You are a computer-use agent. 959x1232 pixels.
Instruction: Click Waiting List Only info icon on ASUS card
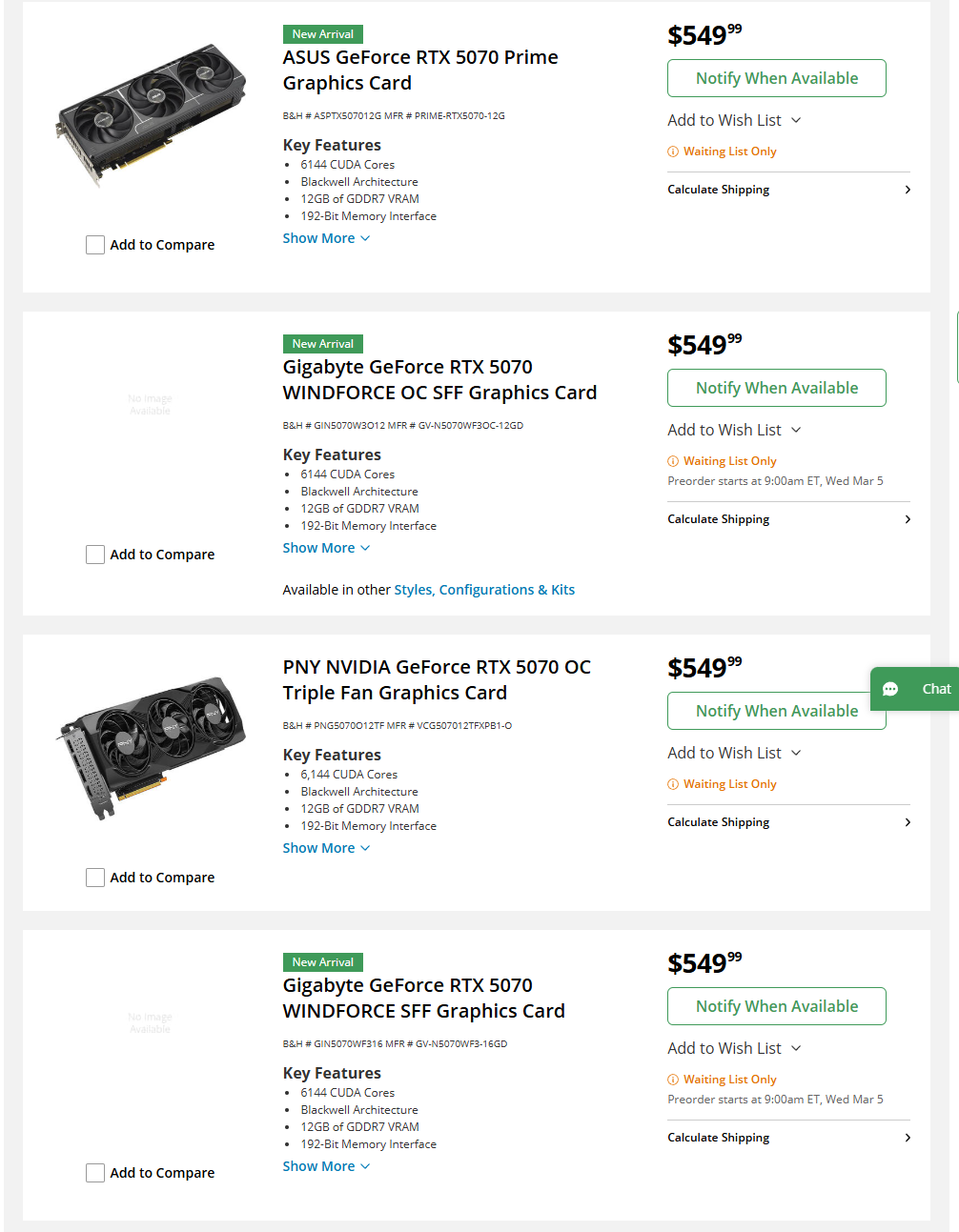click(673, 151)
